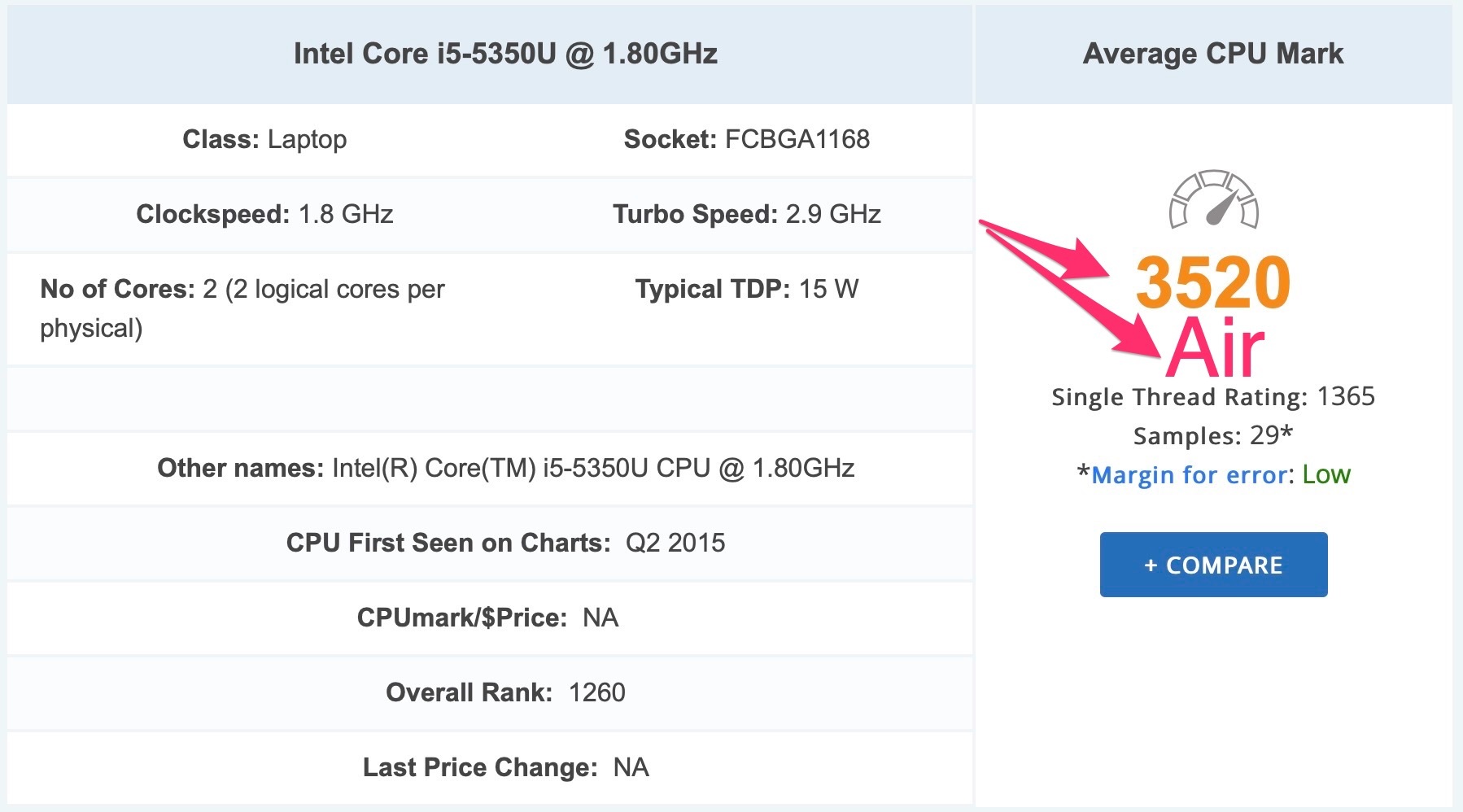Click the Typical TDP 15 W cell
This screenshot has width=1463, height=812.
click(747, 289)
